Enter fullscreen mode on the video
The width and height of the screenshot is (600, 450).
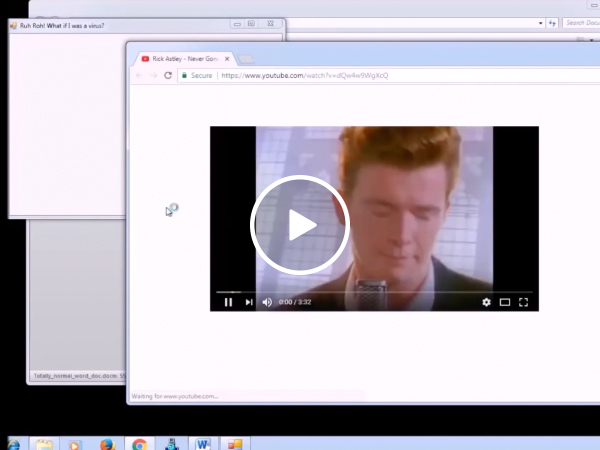(523, 302)
